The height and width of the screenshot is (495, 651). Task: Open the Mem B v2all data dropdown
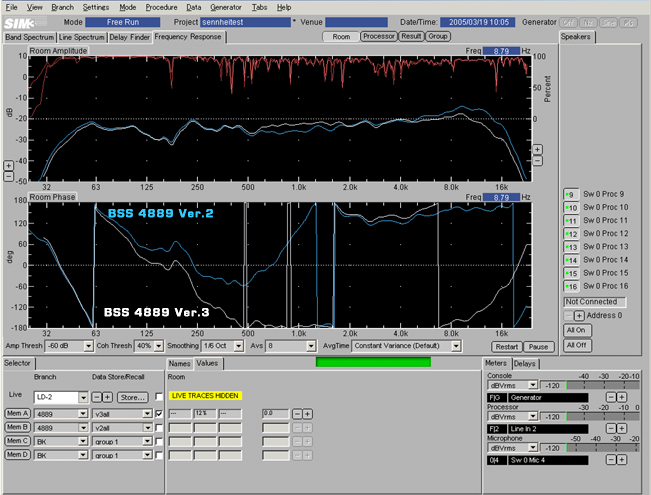[147, 428]
